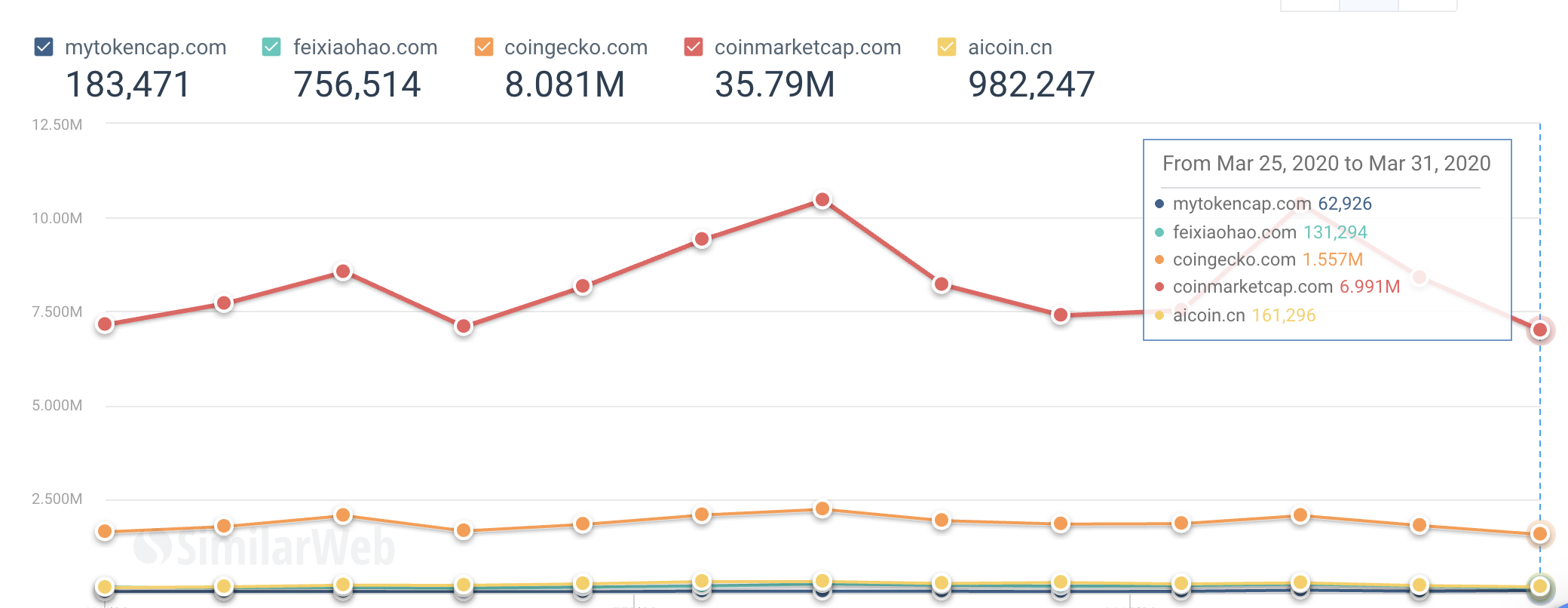Toggle the coinmarketcap.com series checkbox
1568x608 pixels.
pos(694,47)
